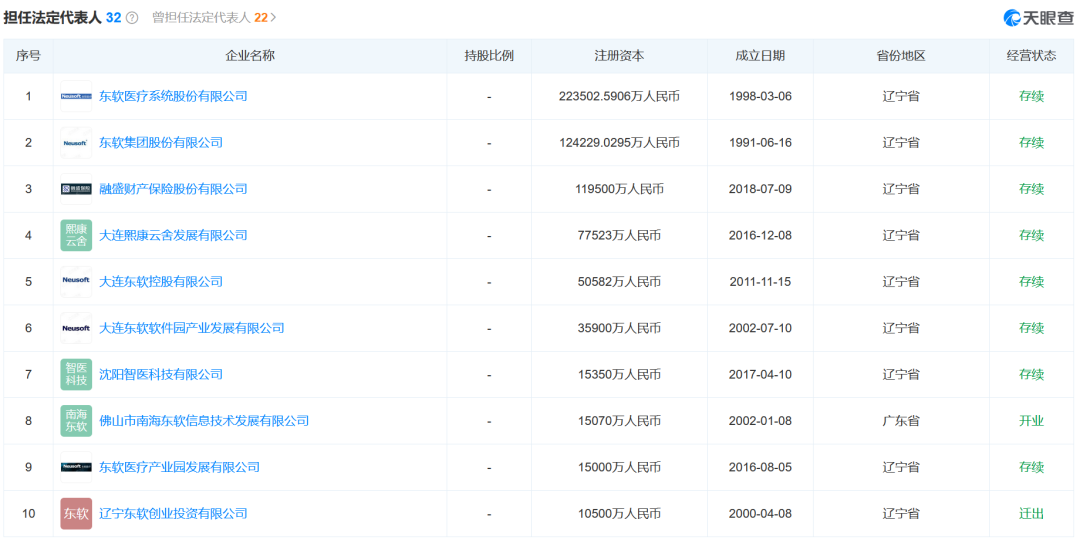Open 东软集团股份有限公司 company link
Viewport: 1080px width, 543px height.
coord(160,143)
